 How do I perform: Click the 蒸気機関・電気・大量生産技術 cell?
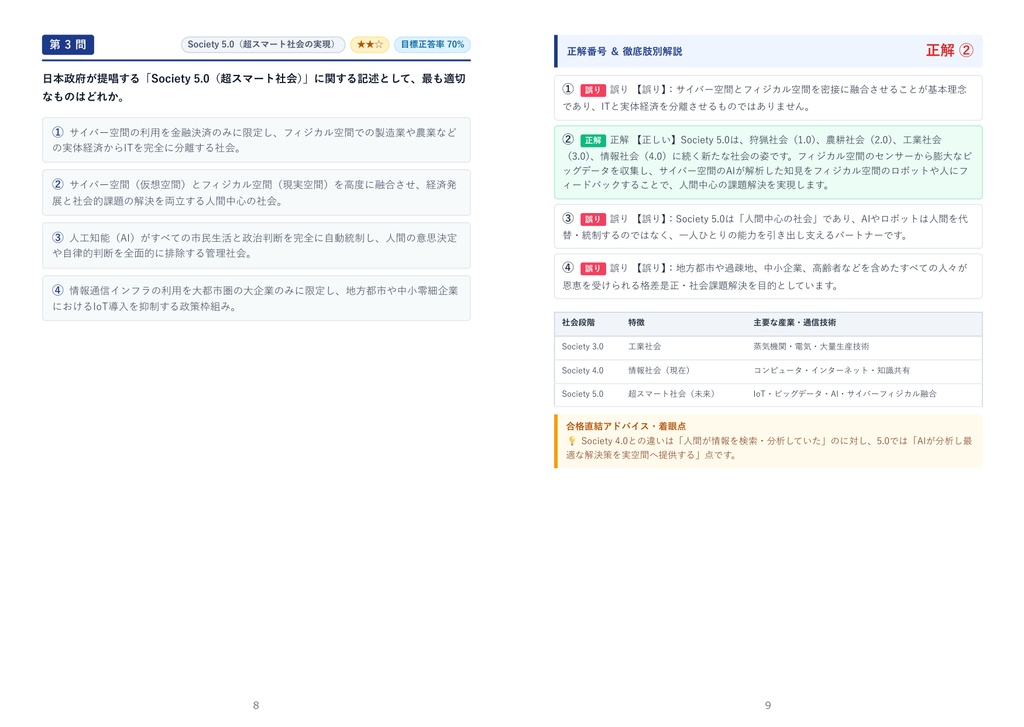[x=811, y=347]
